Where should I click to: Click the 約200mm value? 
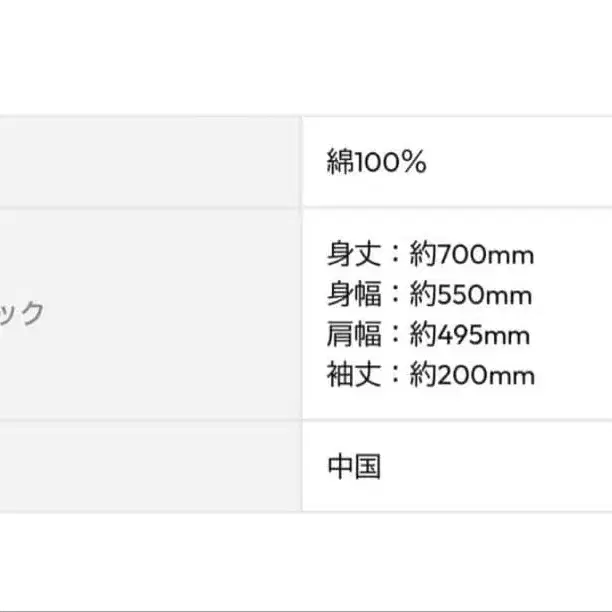472,375
